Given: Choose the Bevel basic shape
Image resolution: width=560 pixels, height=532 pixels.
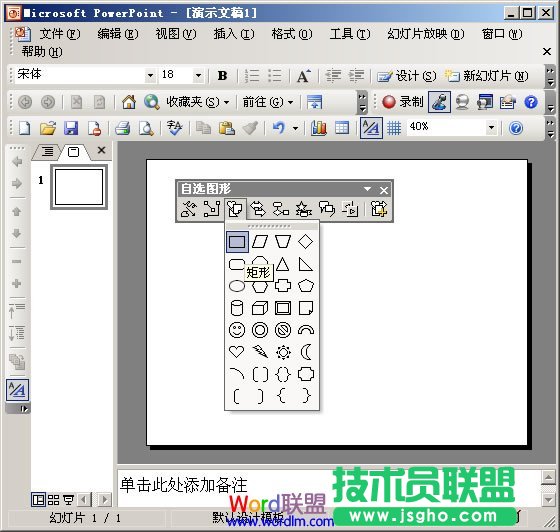Looking at the screenshot, I should pyautogui.click(x=283, y=308).
